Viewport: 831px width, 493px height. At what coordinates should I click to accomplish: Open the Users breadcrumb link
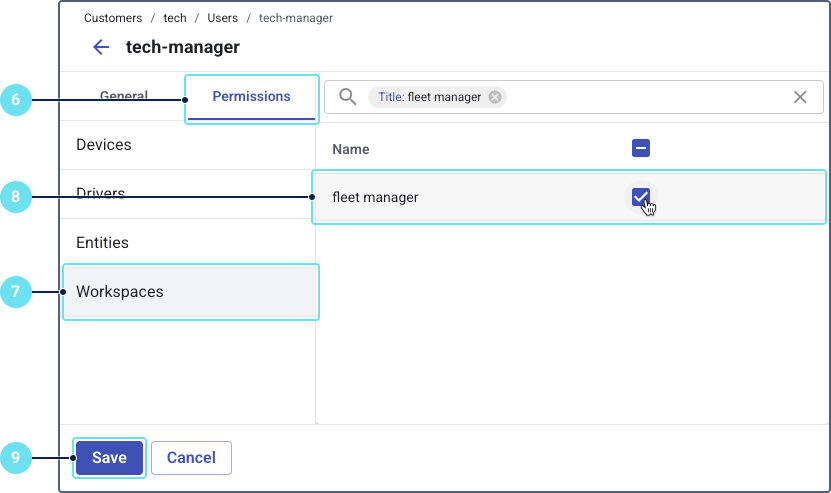[221, 18]
